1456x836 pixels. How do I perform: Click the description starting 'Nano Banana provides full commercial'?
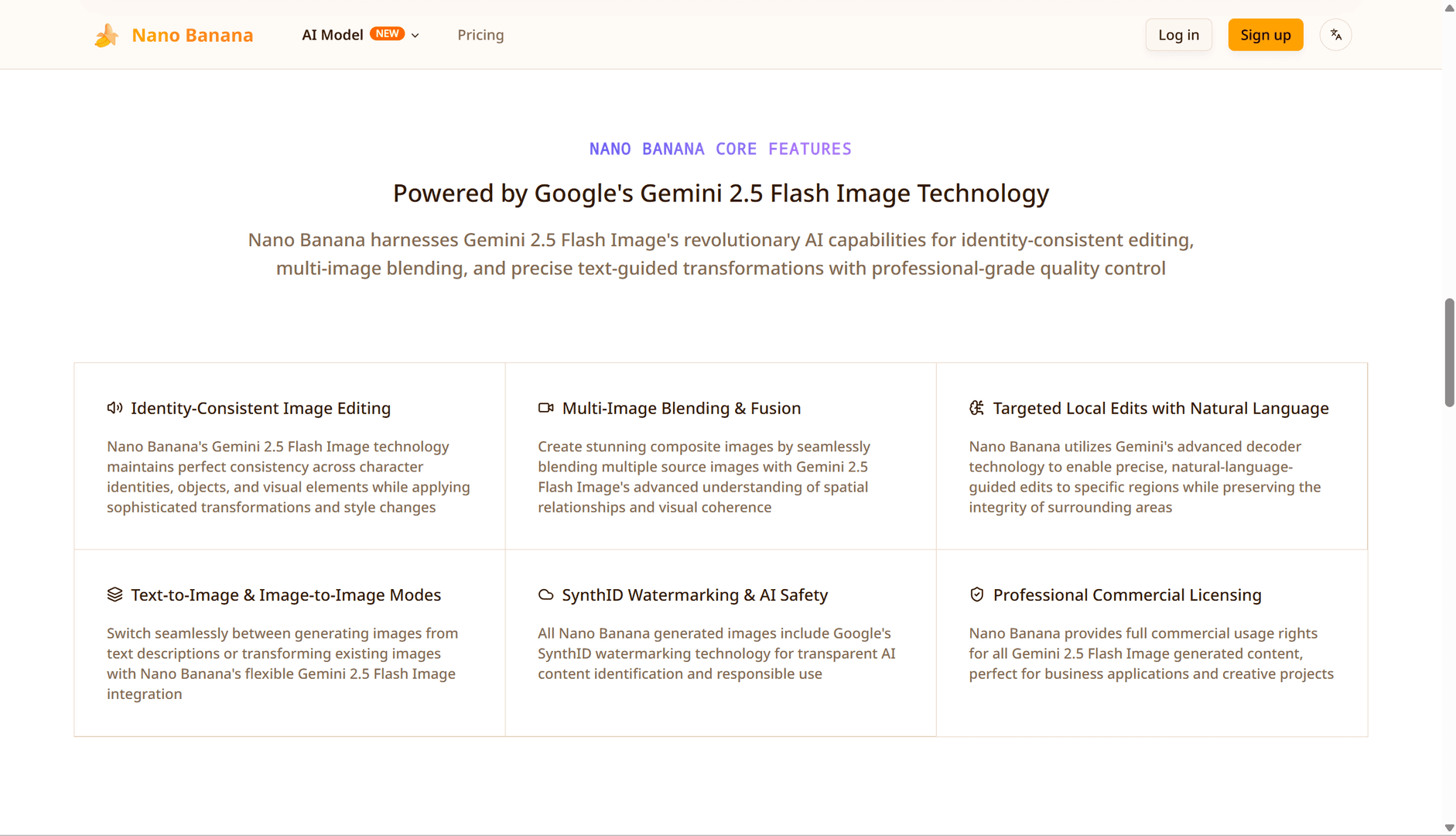click(x=1151, y=653)
